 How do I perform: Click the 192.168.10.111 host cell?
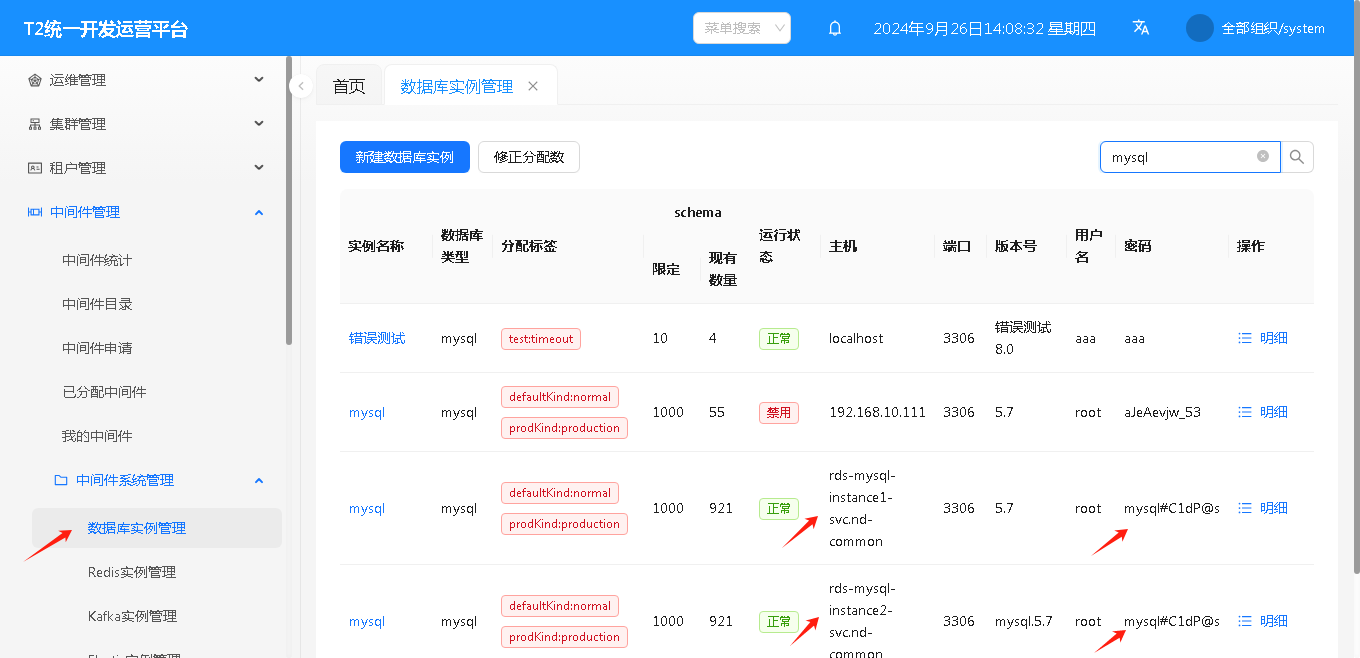877,412
